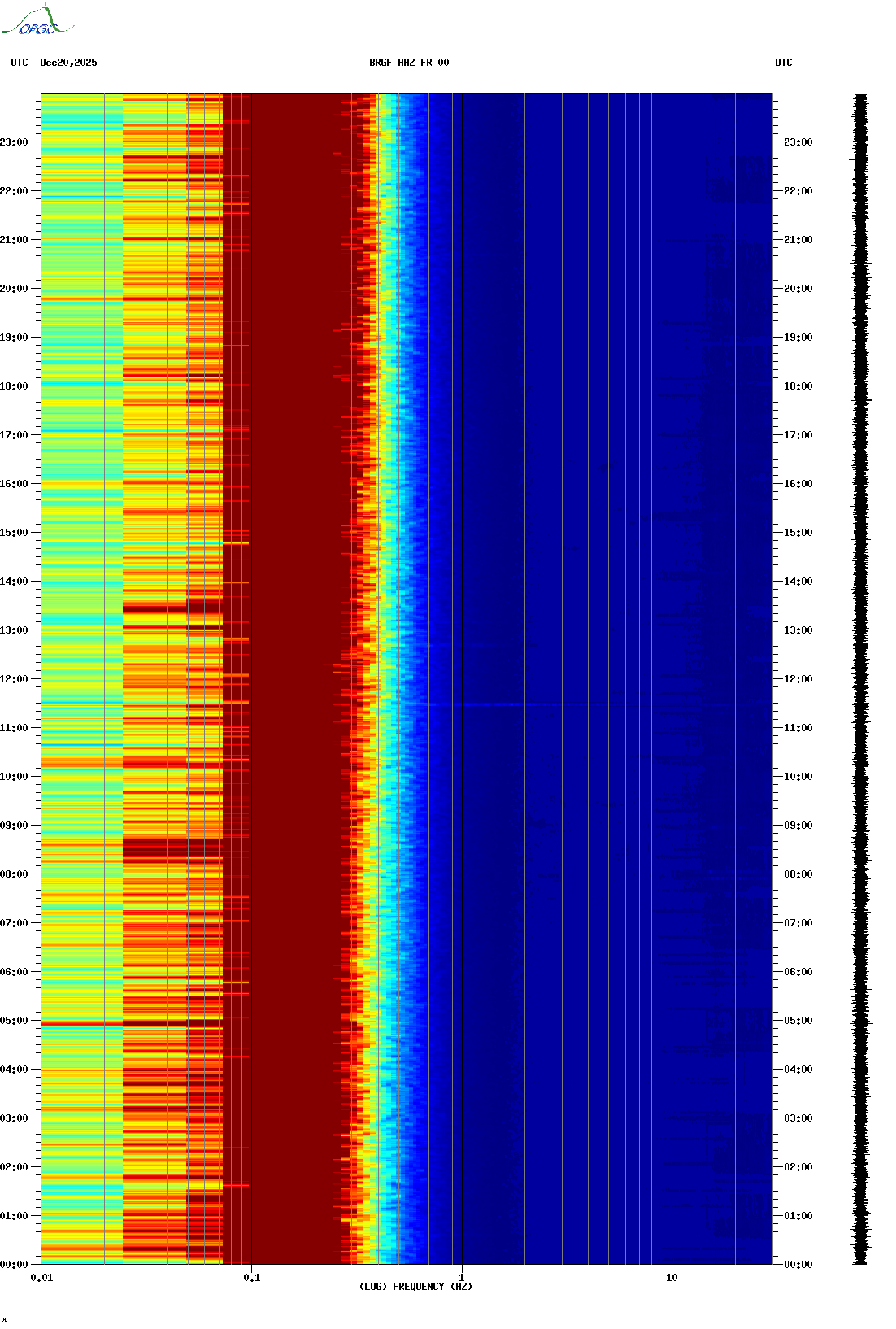Click the seismogram waveform trace strip
The width and height of the screenshot is (896, 1329).
pyautogui.click(x=861, y=679)
